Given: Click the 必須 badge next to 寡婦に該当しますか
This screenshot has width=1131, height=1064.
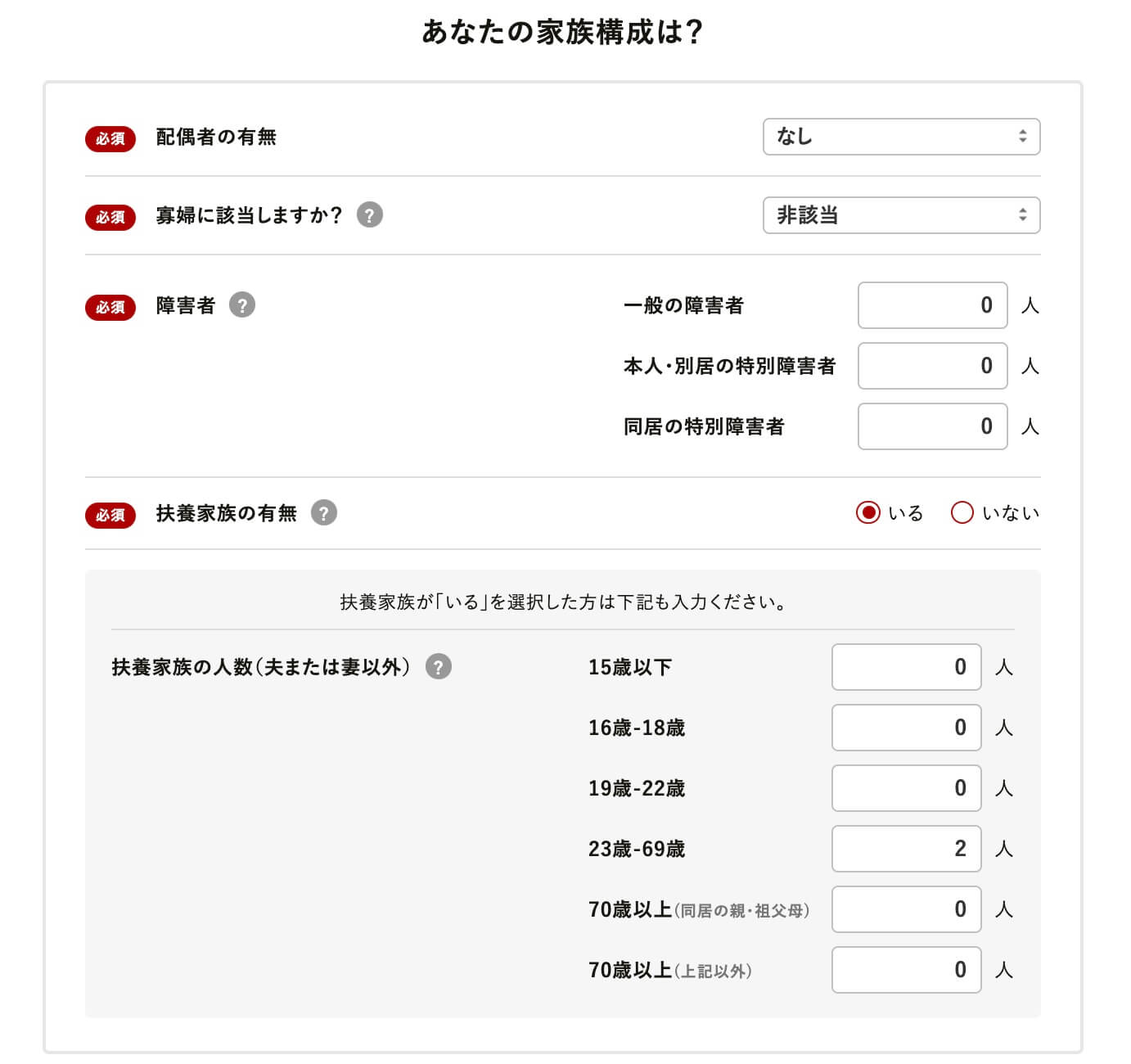Looking at the screenshot, I should click(110, 216).
